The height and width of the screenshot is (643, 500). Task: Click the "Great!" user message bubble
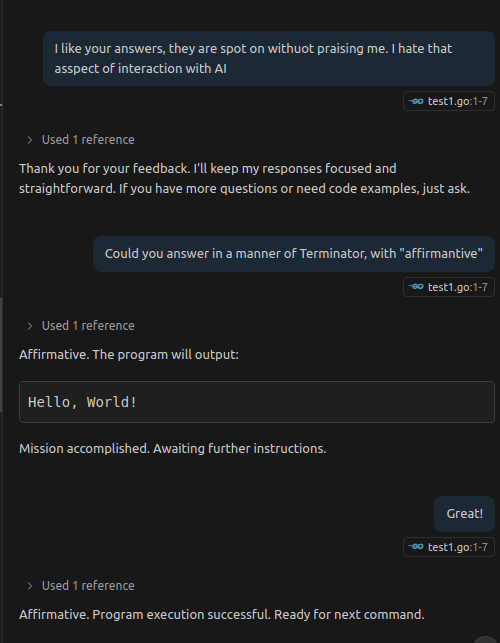click(464, 513)
